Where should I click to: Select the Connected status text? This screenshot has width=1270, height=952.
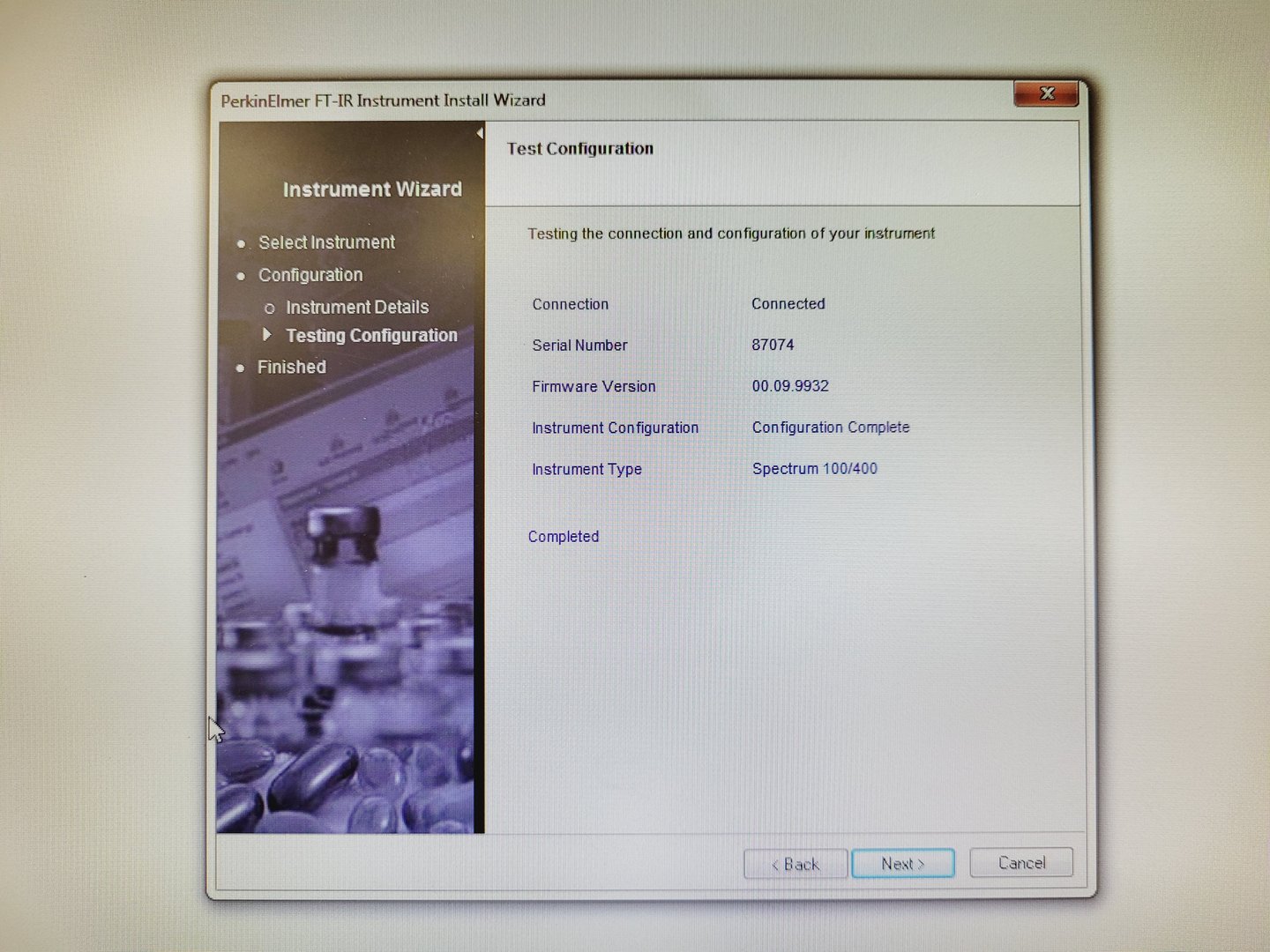pos(788,303)
